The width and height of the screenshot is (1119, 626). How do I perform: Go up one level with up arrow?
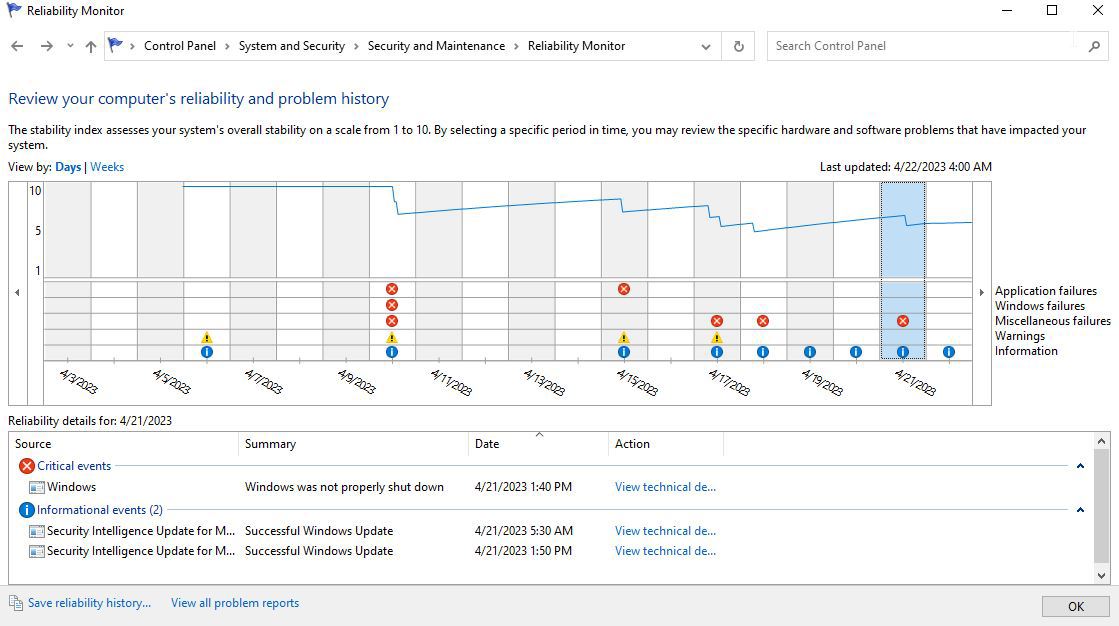click(91, 46)
